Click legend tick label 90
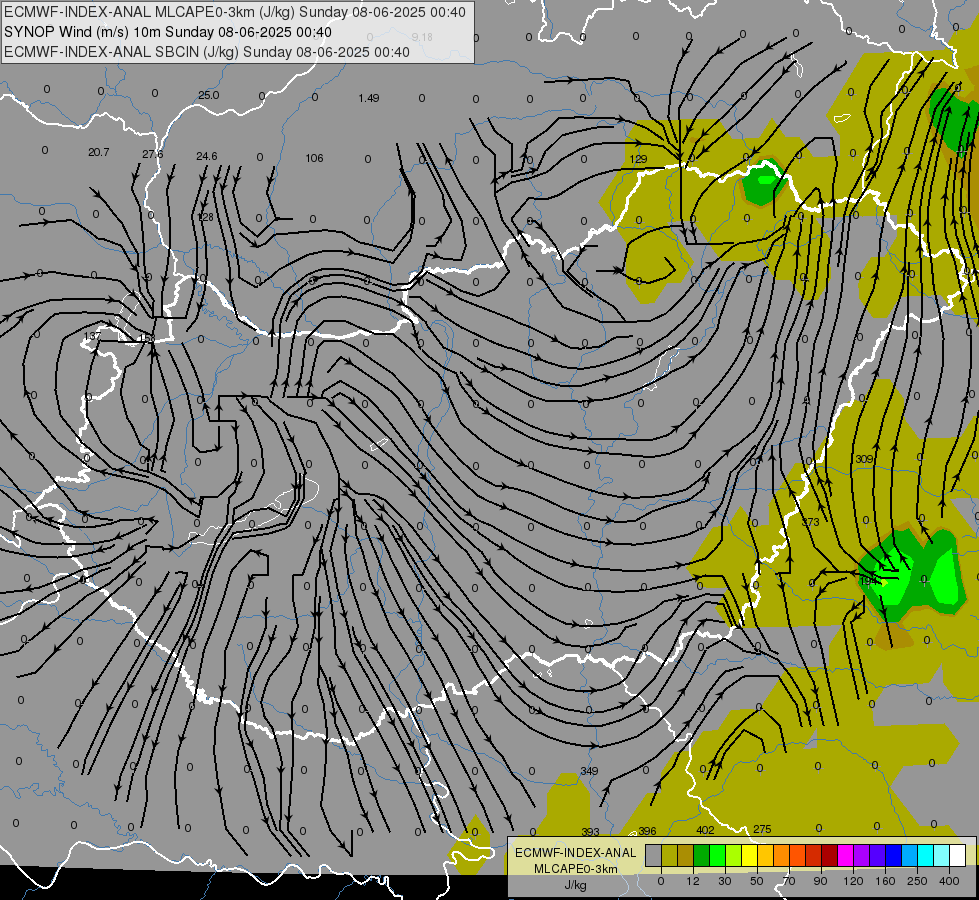The height and width of the screenshot is (900, 979). pyautogui.click(x=820, y=881)
